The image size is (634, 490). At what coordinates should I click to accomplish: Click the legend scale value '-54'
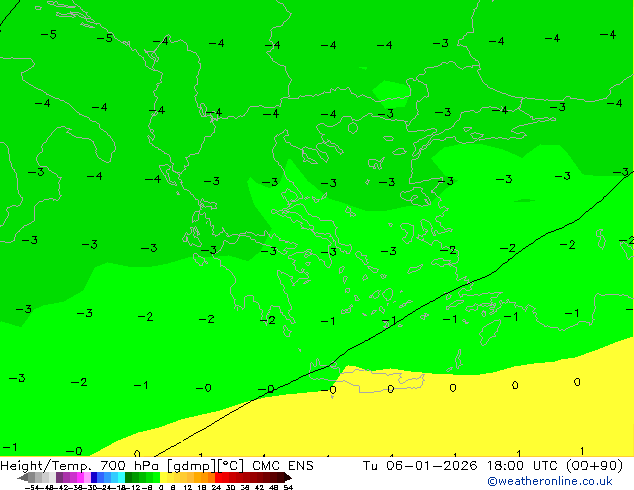pyautogui.click(x=32, y=488)
